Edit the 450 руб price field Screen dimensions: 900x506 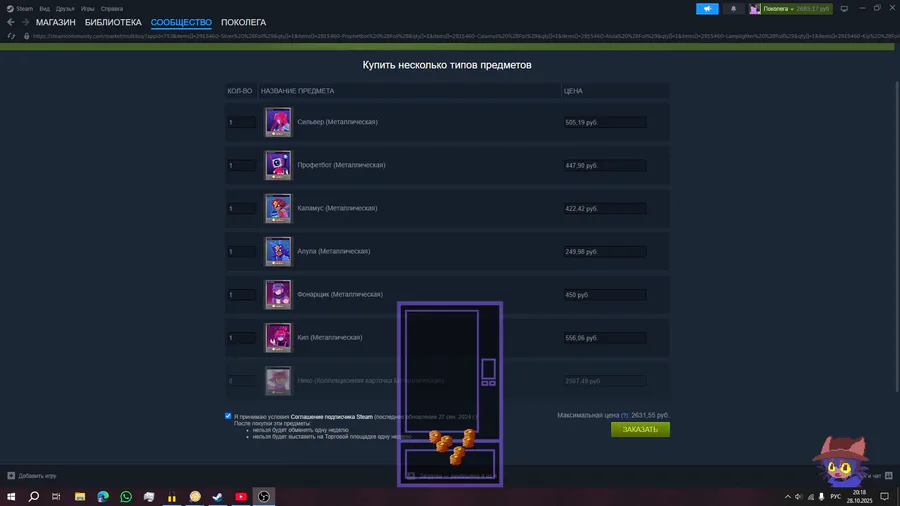[605, 295]
